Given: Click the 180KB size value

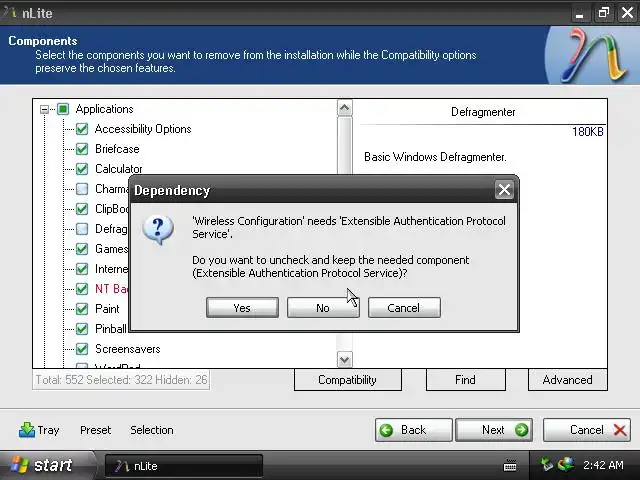Looking at the screenshot, I should pos(587,132).
